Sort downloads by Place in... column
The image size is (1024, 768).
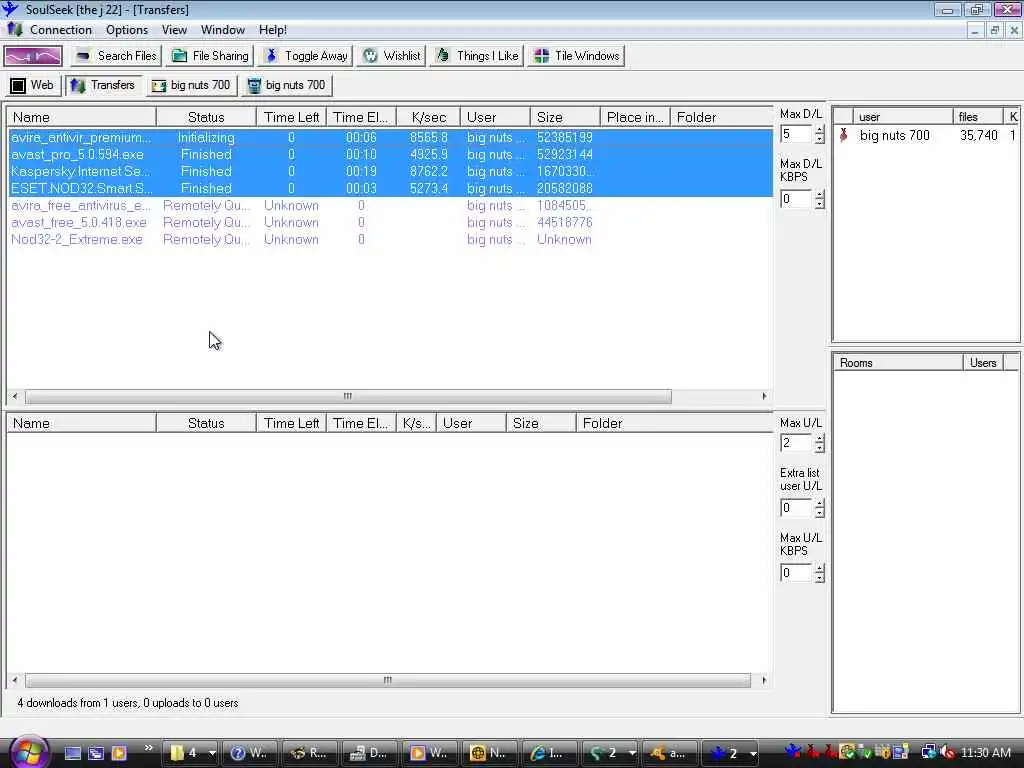(x=635, y=118)
